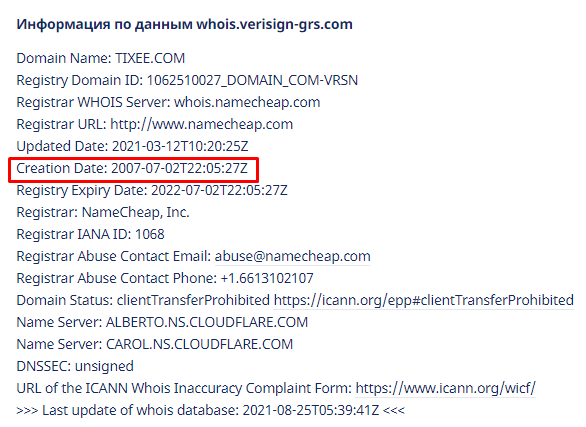Image resolution: width=586 pixels, height=427 pixels.
Task: Select the Registry Domain ID line
Action: pos(187,81)
